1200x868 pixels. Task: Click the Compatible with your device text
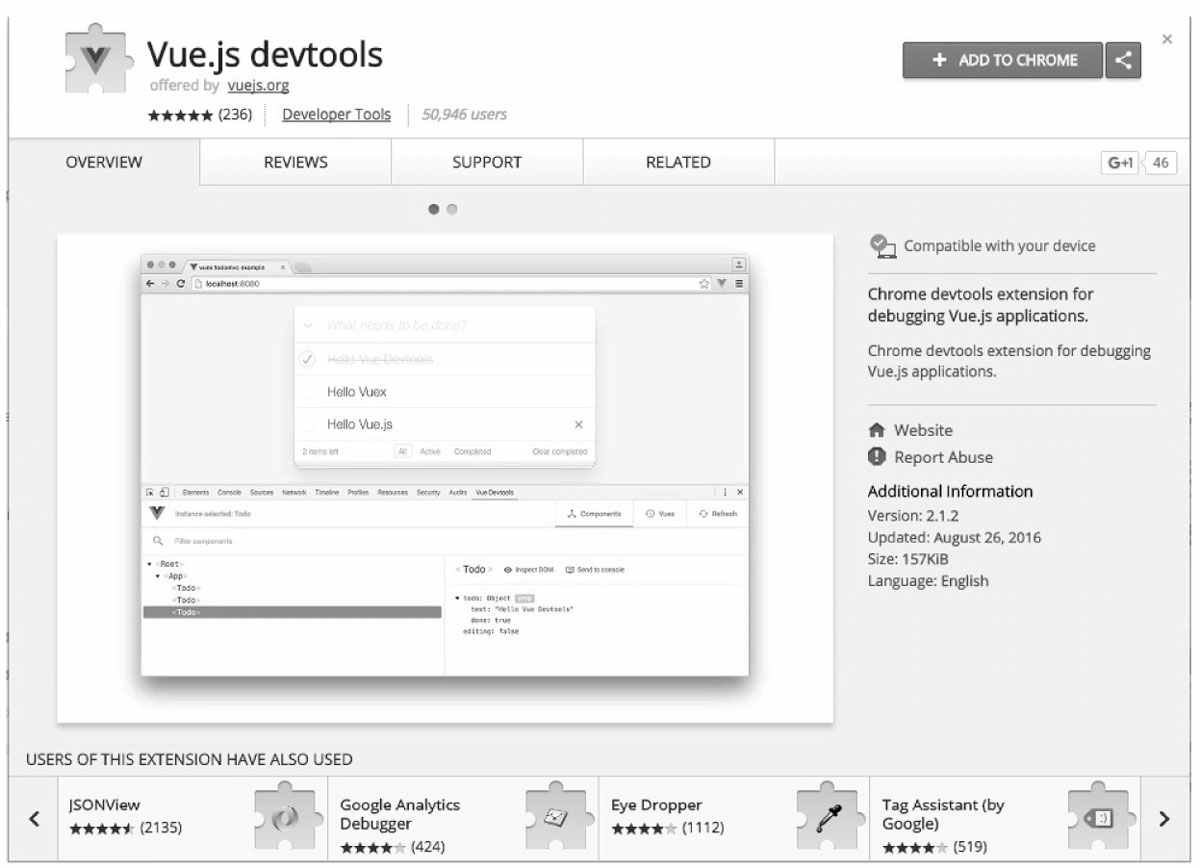point(1000,246)
